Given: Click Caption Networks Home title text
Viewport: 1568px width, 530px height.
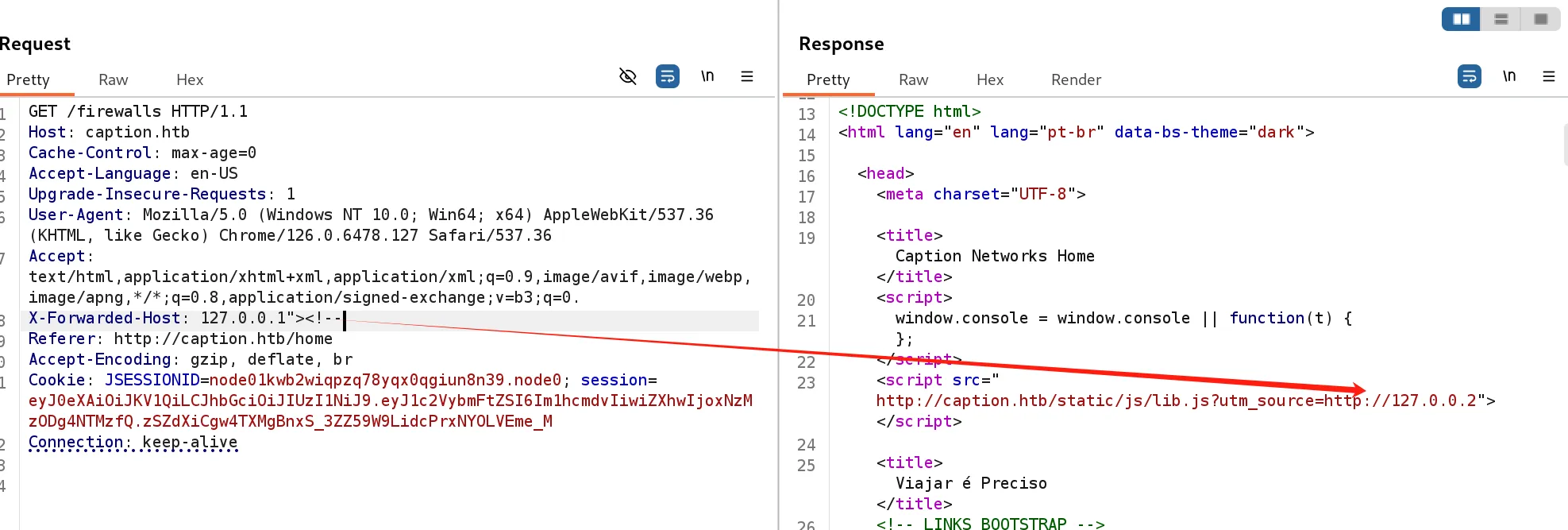Looking at the screenshot, I should click(x=995, y=256).
